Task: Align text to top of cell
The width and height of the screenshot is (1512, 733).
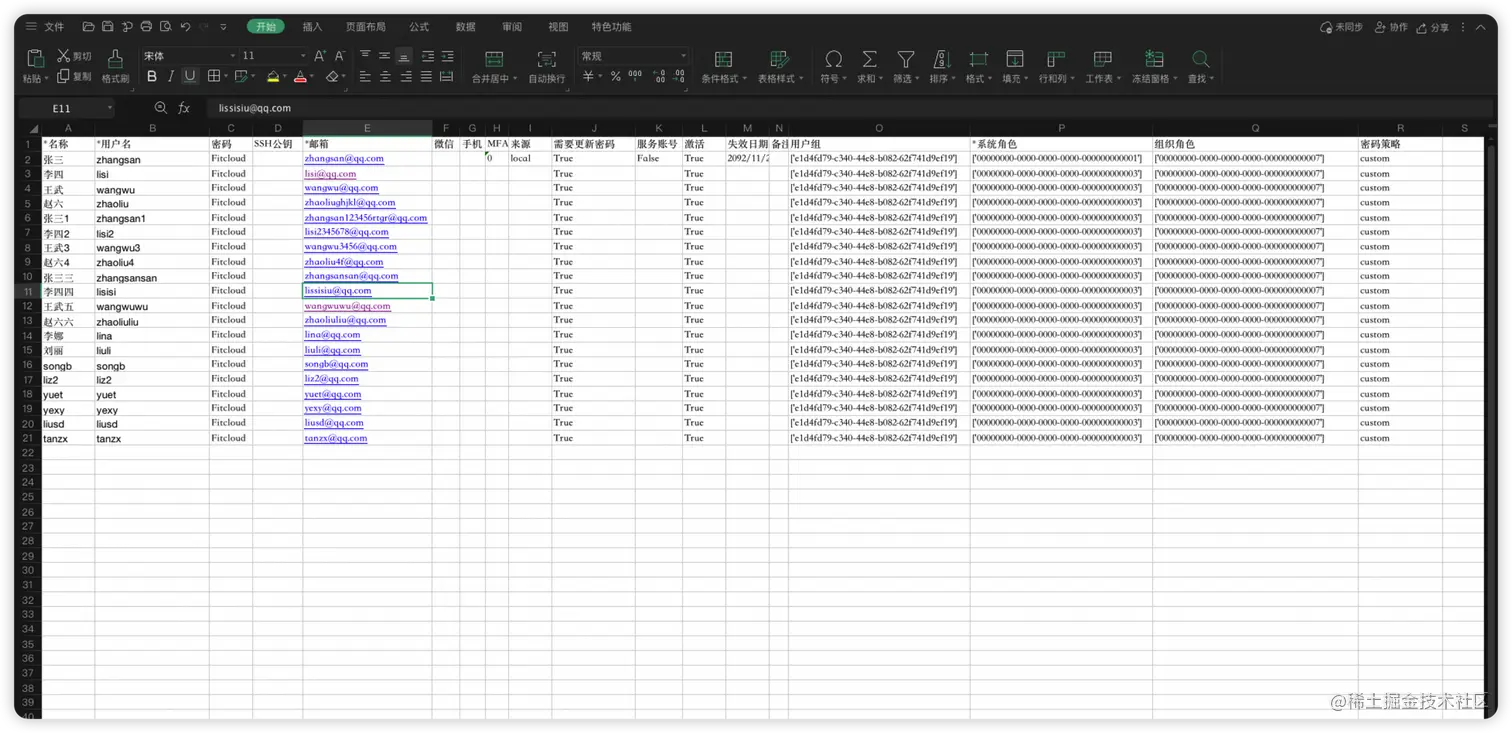Action: (365, 56)
